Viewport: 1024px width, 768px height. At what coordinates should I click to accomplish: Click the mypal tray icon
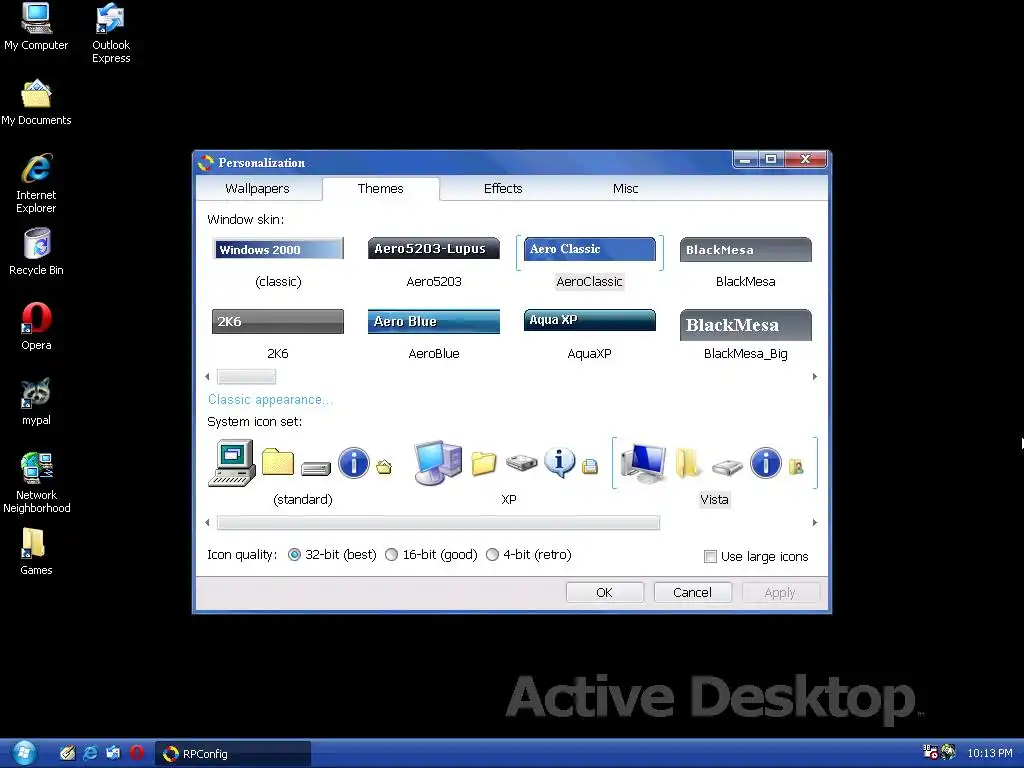[x=948, y=752]
